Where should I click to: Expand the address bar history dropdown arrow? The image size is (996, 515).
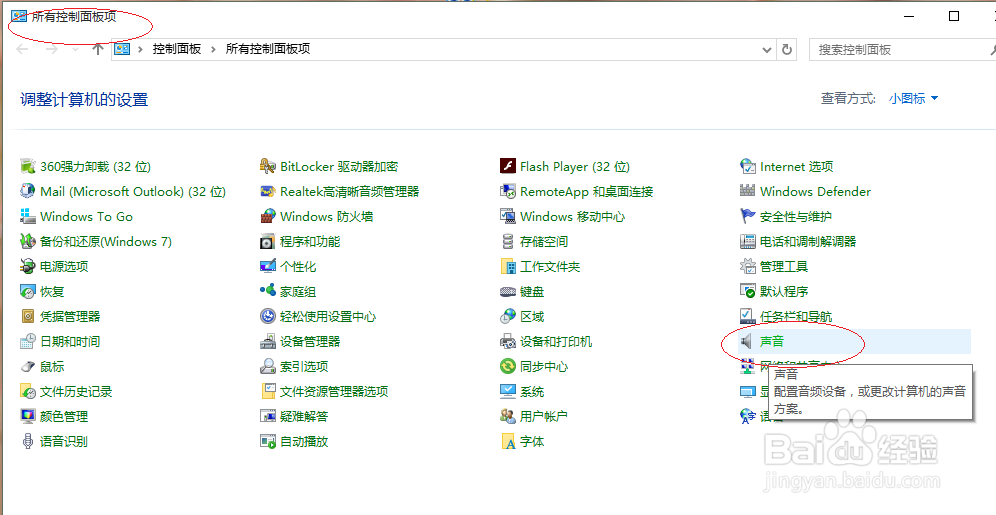pyautogui.click(x=767, y=50)
